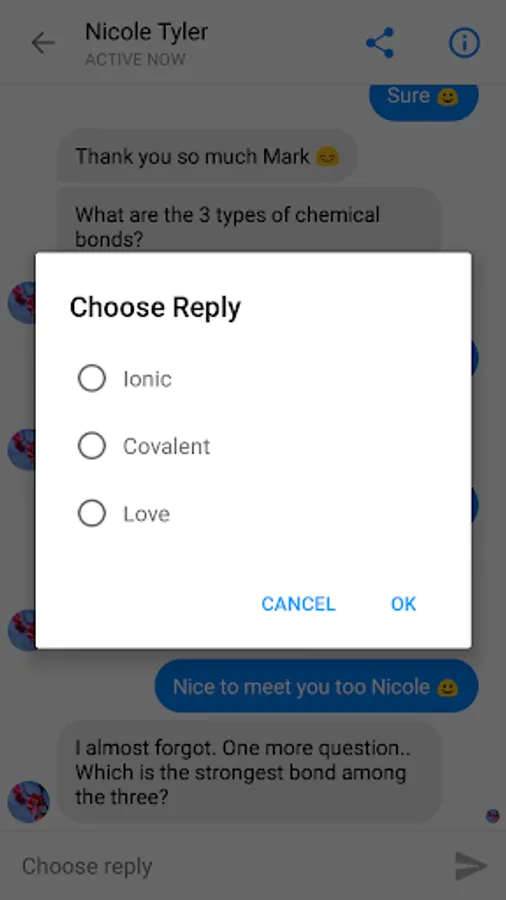This screenshot has width=506, height=900.
Task: Tap the Covalent option label text
Action: pyautogui.click(x=166, y=447)
